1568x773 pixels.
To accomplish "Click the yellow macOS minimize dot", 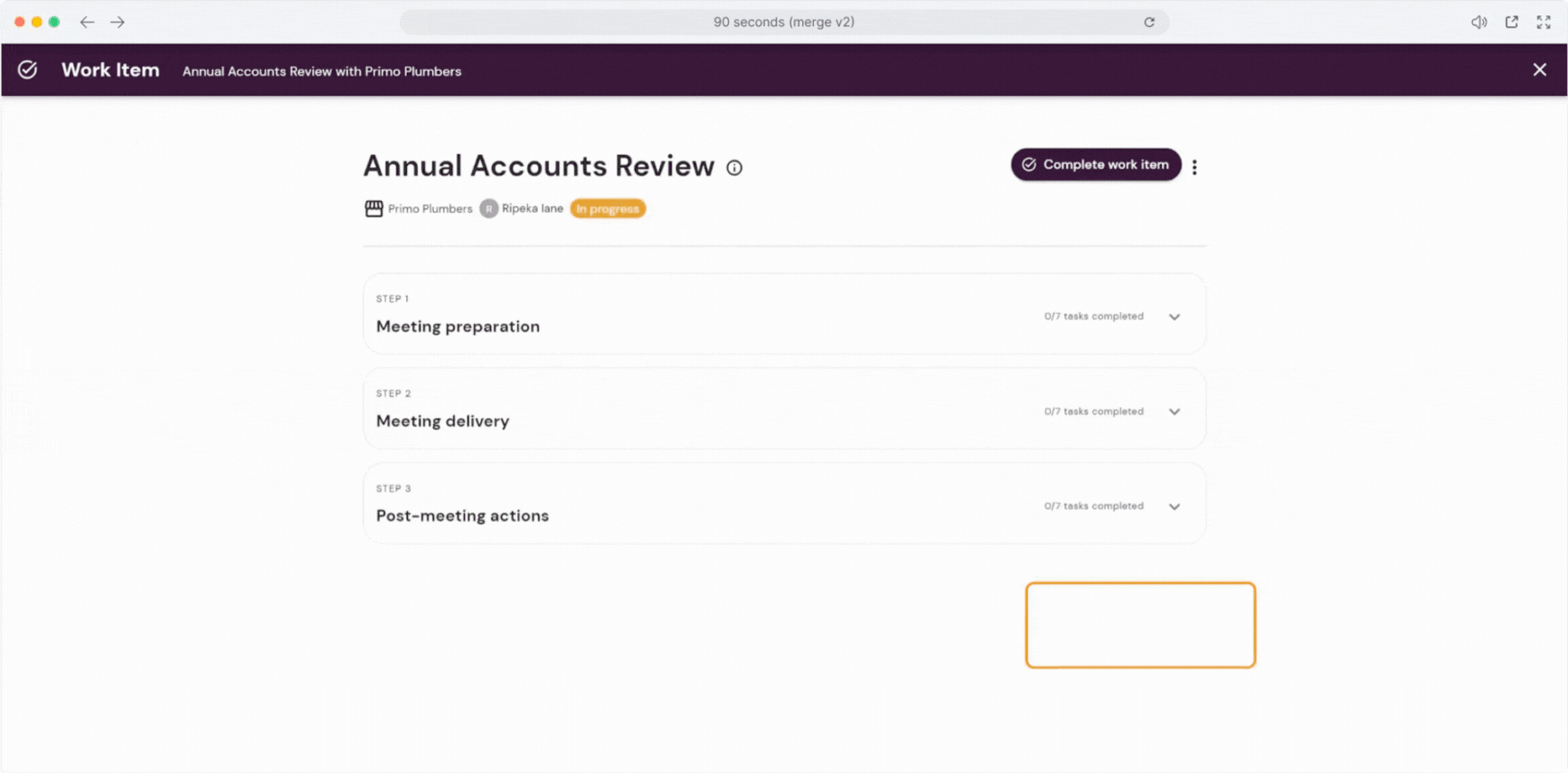I will click(x=37, y=21).
